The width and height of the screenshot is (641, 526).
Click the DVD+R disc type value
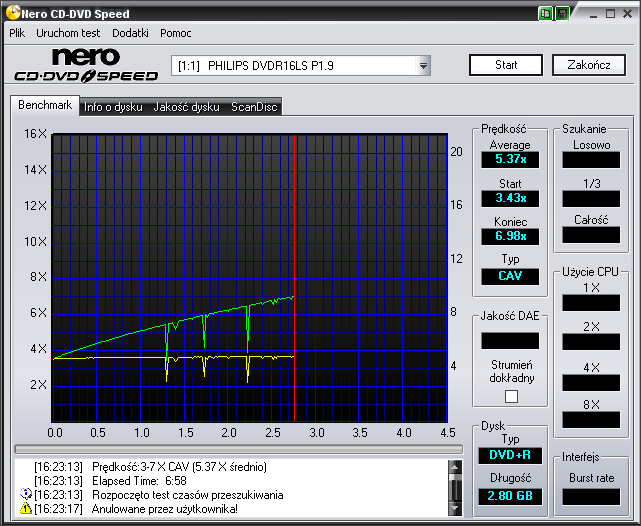click(x=510, y=455)
